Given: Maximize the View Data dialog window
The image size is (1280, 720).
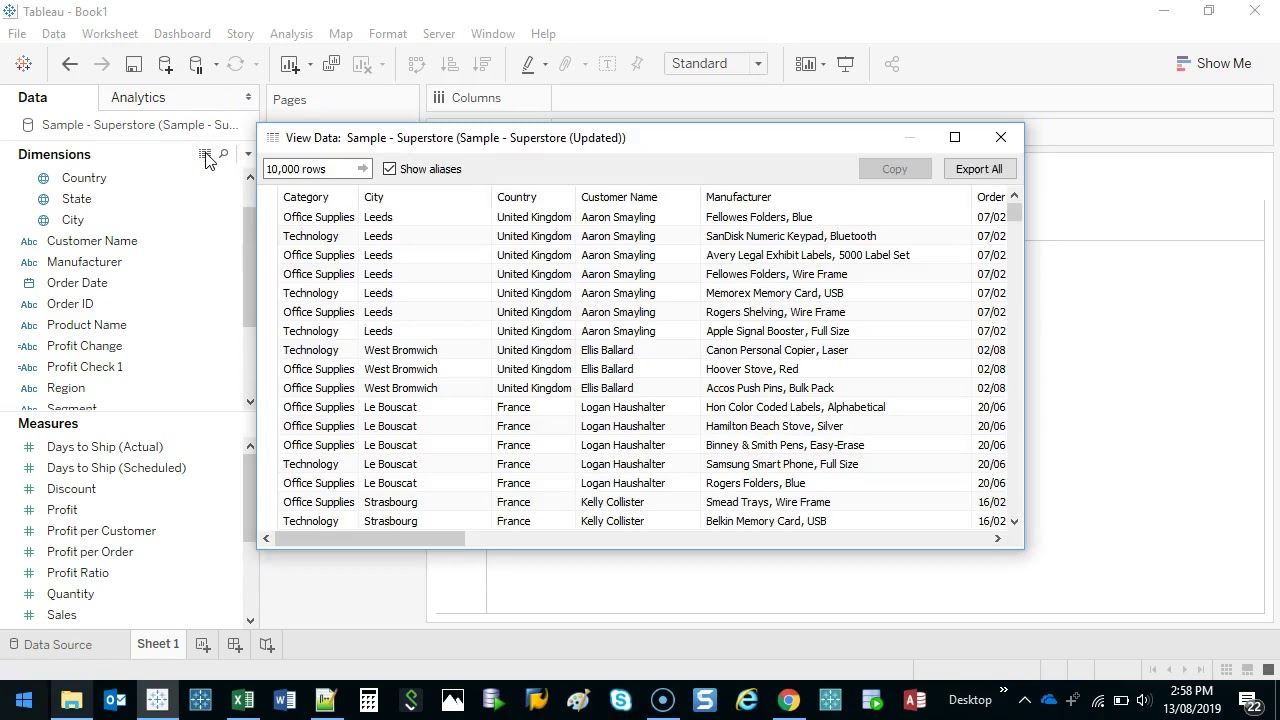Looking at the screenshot, I should click(x=955, y=137).
